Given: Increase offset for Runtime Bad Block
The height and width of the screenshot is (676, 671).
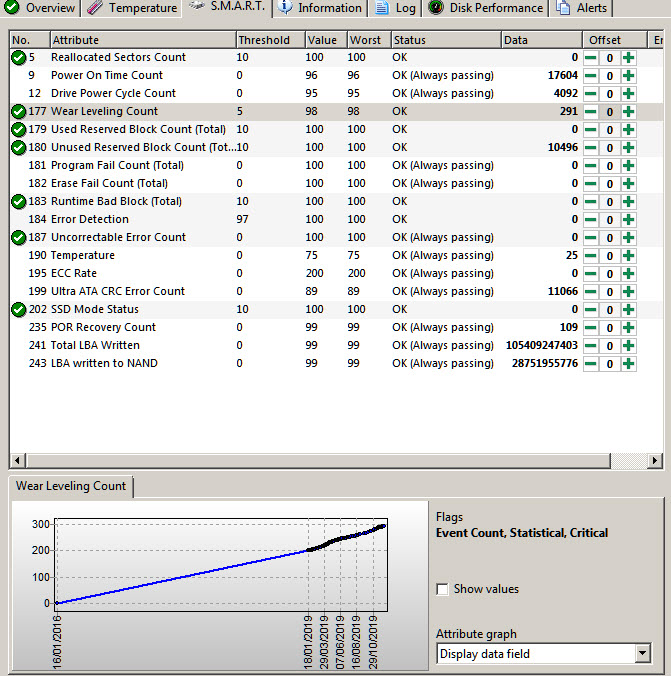Looking at the screenshot, I should tap(629, 202).
